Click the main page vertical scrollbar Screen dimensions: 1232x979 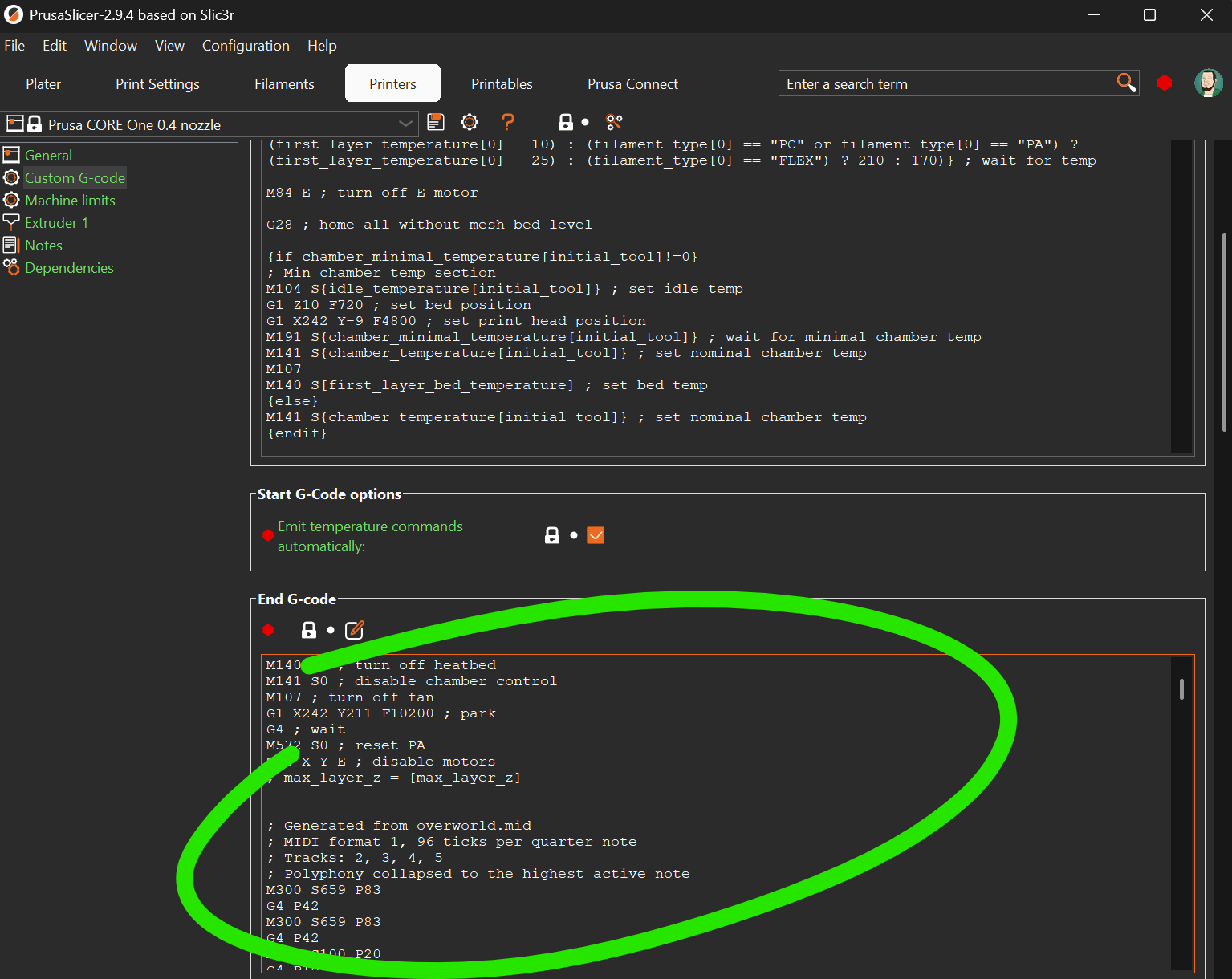coord(1224,332)
